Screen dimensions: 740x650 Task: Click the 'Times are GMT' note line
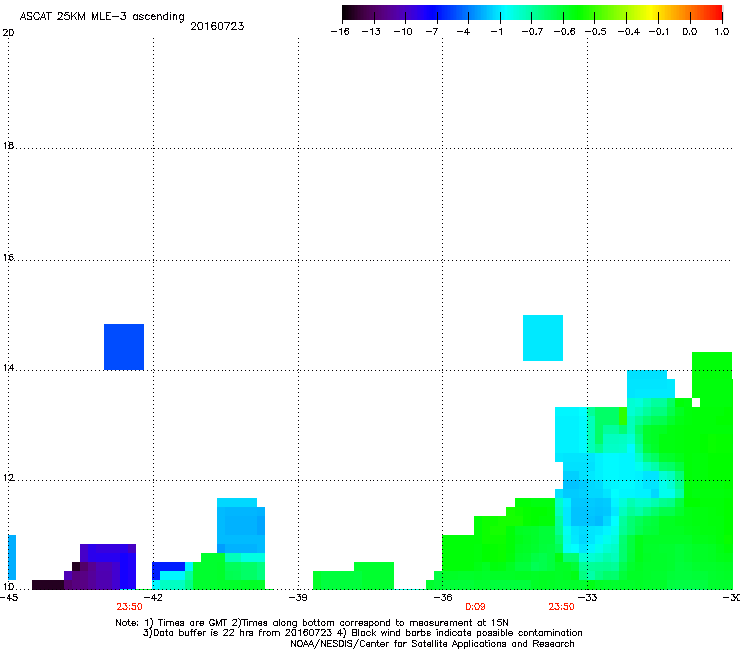[312, 623]
